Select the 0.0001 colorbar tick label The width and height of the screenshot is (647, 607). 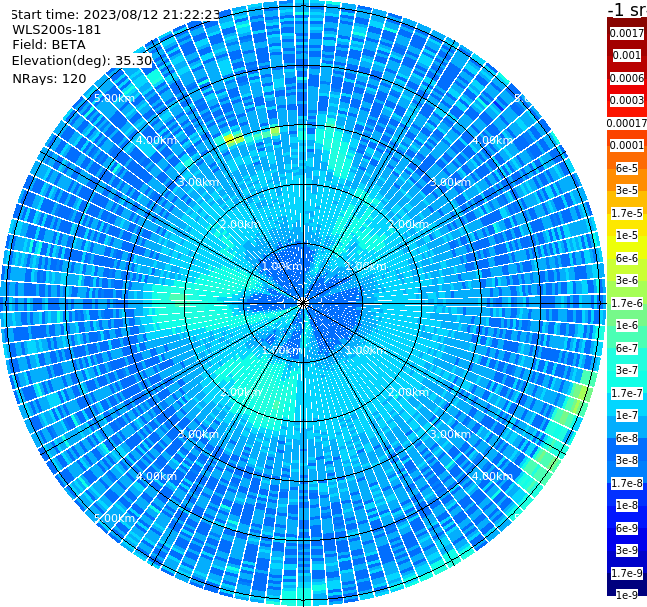[627, 145]
